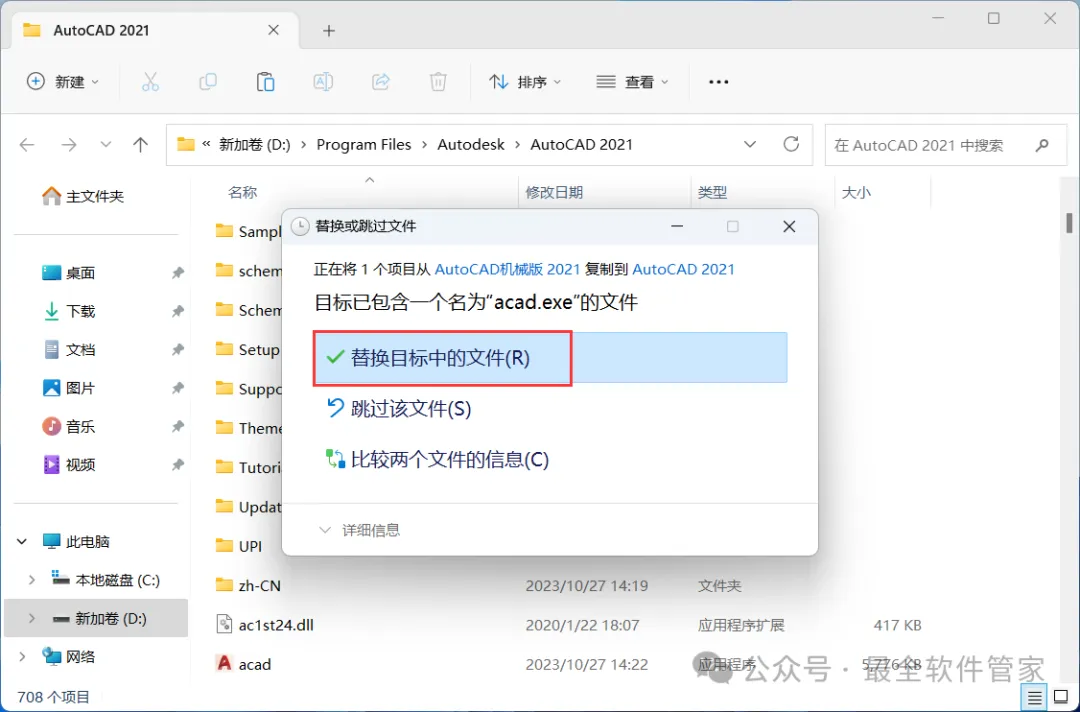Click 替换目标中的文件(R) replace option
This screenshot has height=712, width=1080.
pos(550,358)
